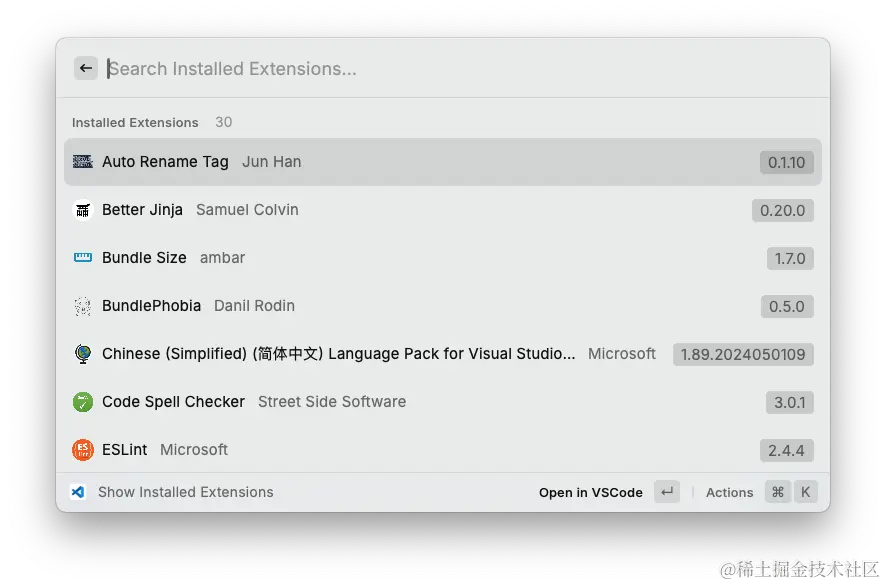
Task: Click Show Installed Extensions label
Action: (x=185, y=492)
